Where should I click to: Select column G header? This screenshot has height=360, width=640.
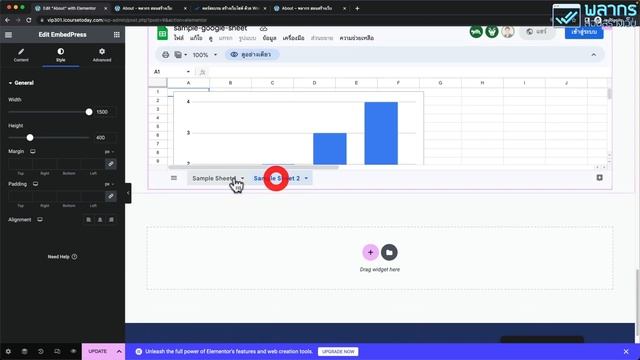440,83
